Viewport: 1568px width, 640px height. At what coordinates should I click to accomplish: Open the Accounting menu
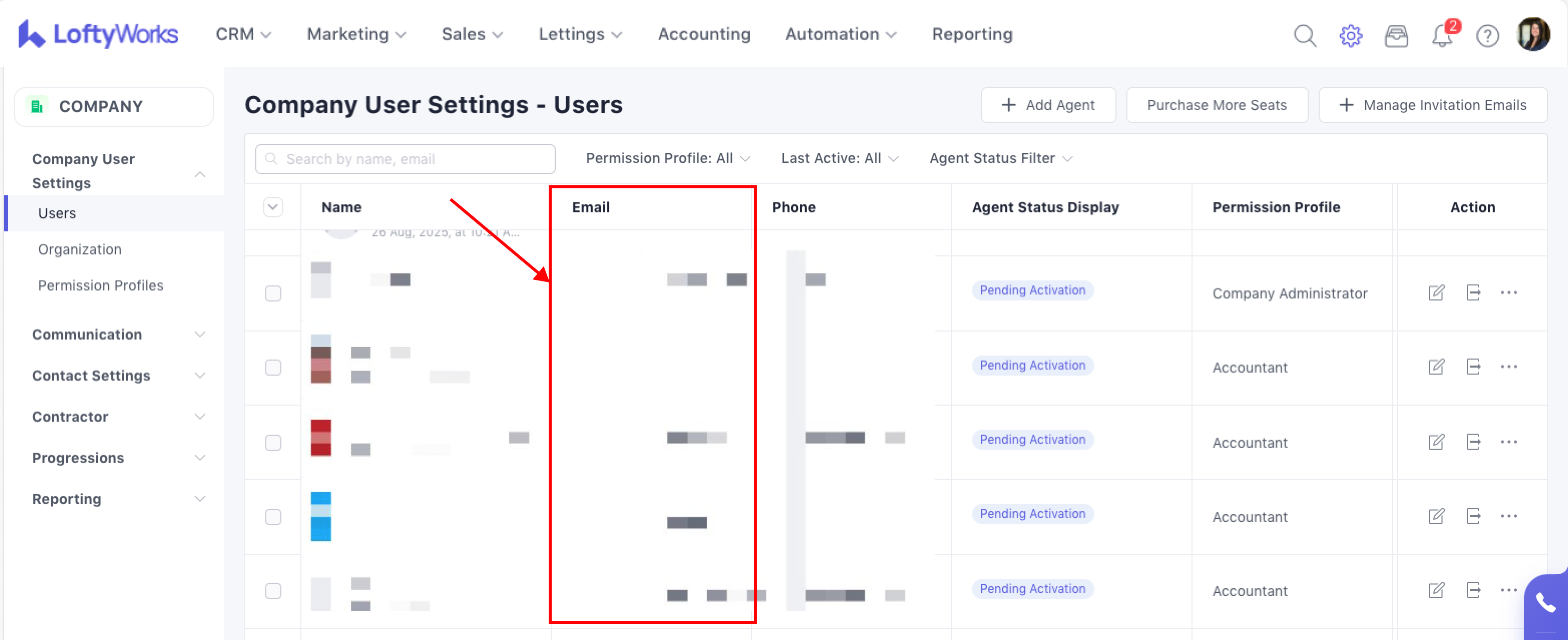click(x=704, y=34)
